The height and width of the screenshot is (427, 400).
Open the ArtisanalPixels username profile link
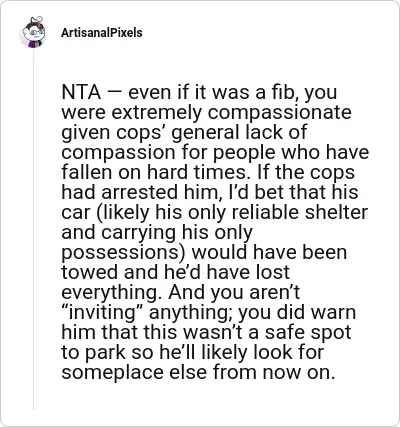[x=102, y=33]
